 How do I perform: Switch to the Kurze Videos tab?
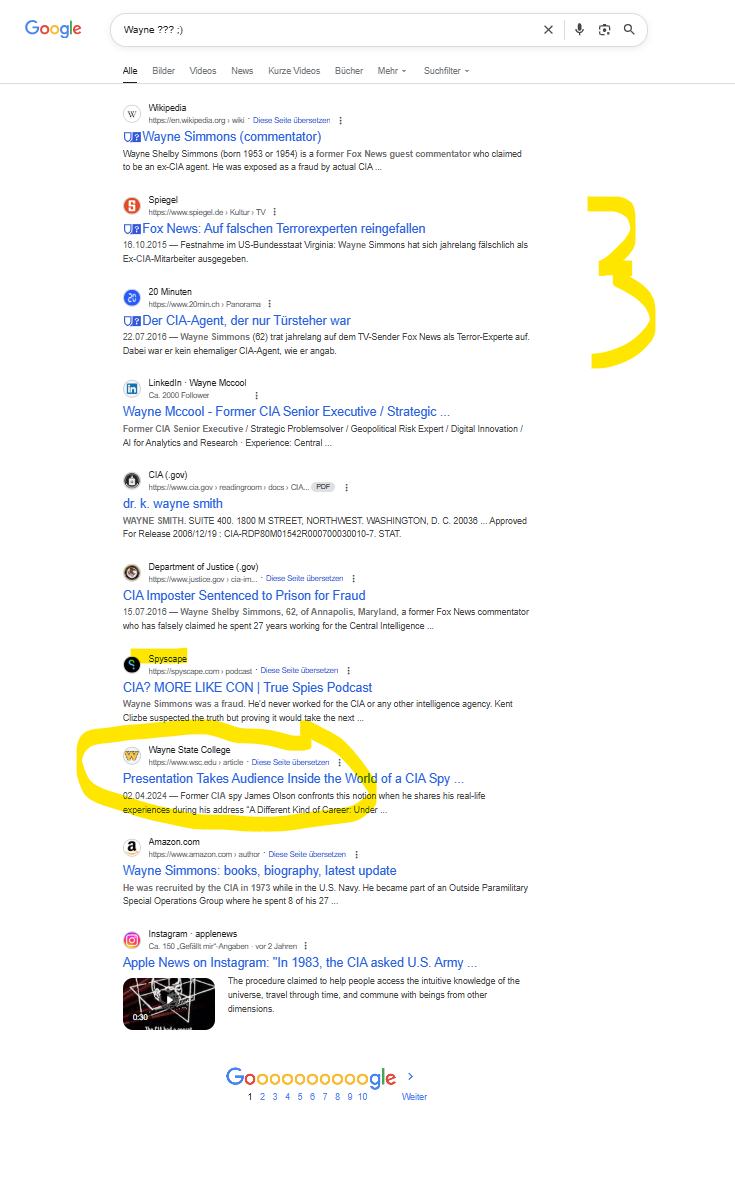[294, 71]
